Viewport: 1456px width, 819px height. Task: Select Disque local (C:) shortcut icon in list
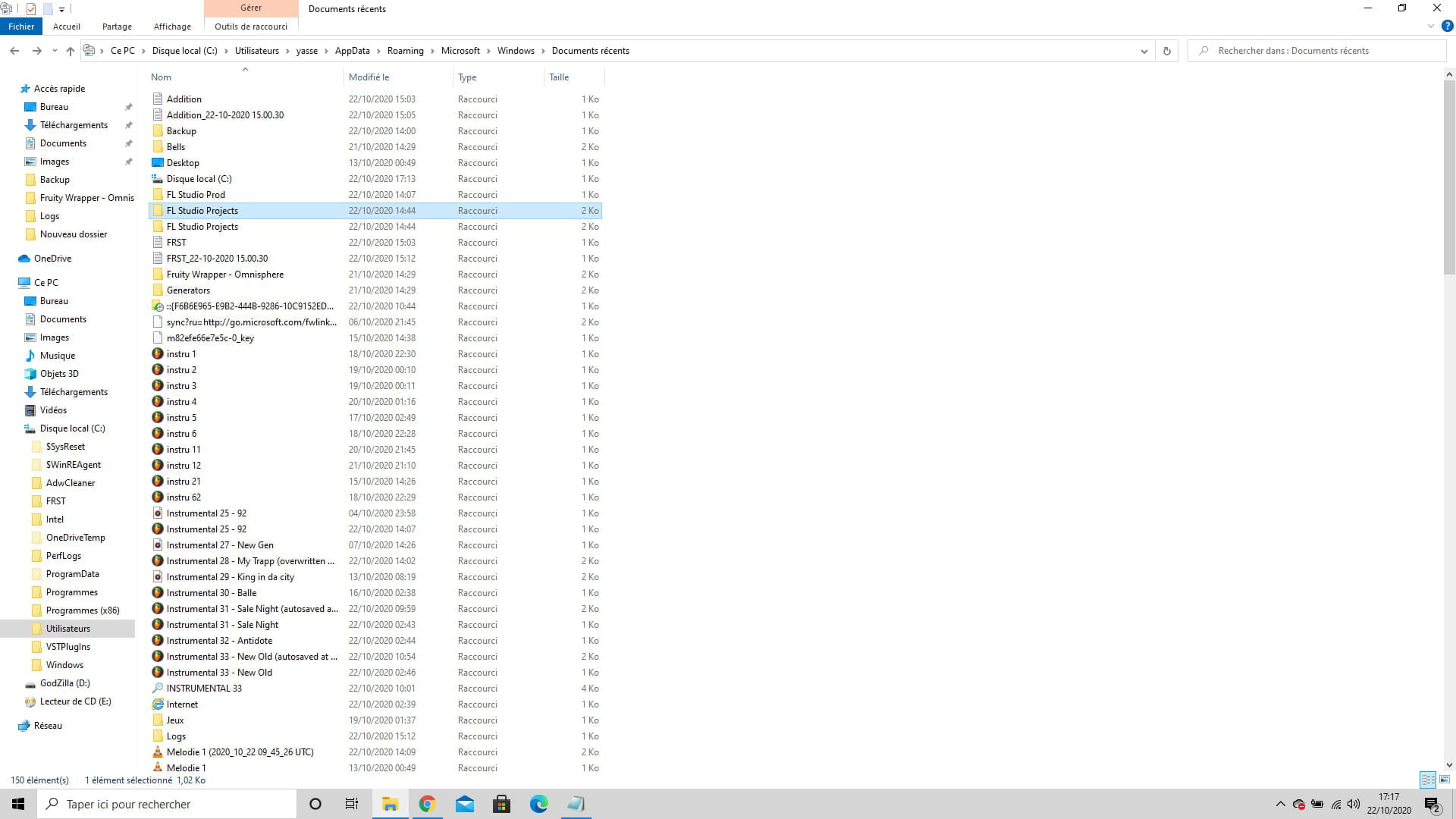[x=158, y=179]
